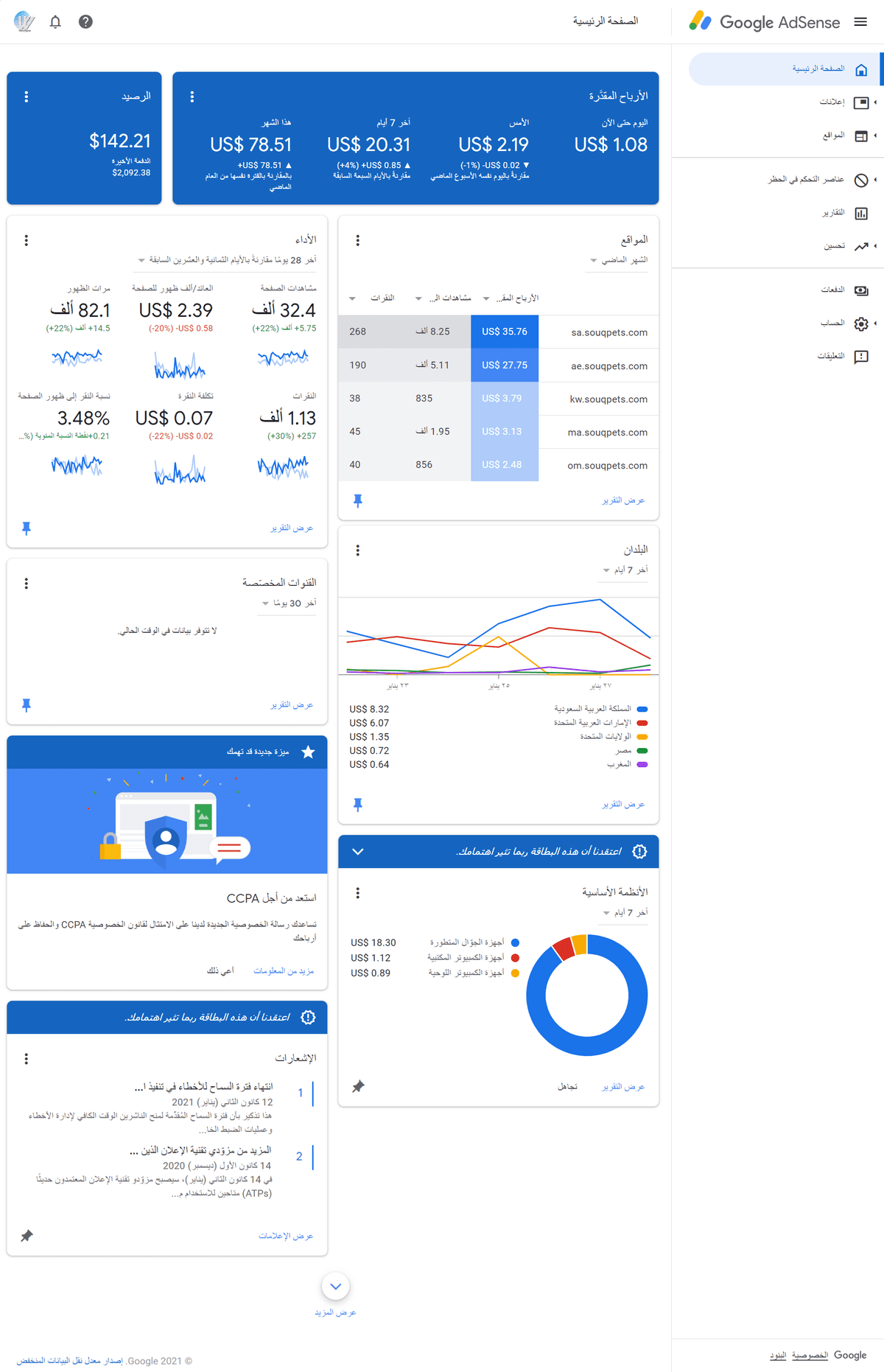
Task: Open balance card three-dot menu
Action: (x=27, y=97)
